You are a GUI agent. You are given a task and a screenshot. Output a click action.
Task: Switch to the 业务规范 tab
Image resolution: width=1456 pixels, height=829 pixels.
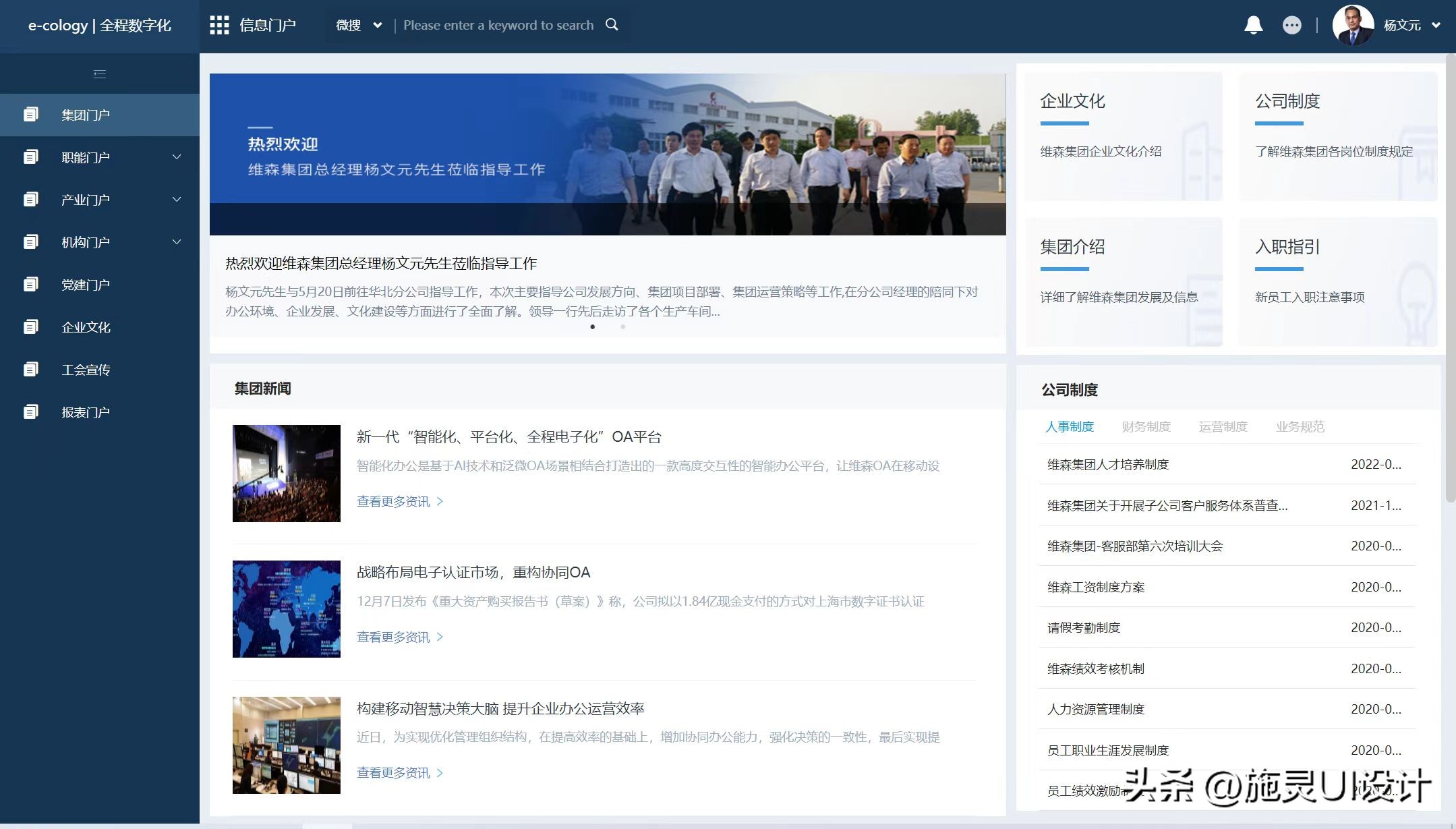click(x=1301, y=426)
